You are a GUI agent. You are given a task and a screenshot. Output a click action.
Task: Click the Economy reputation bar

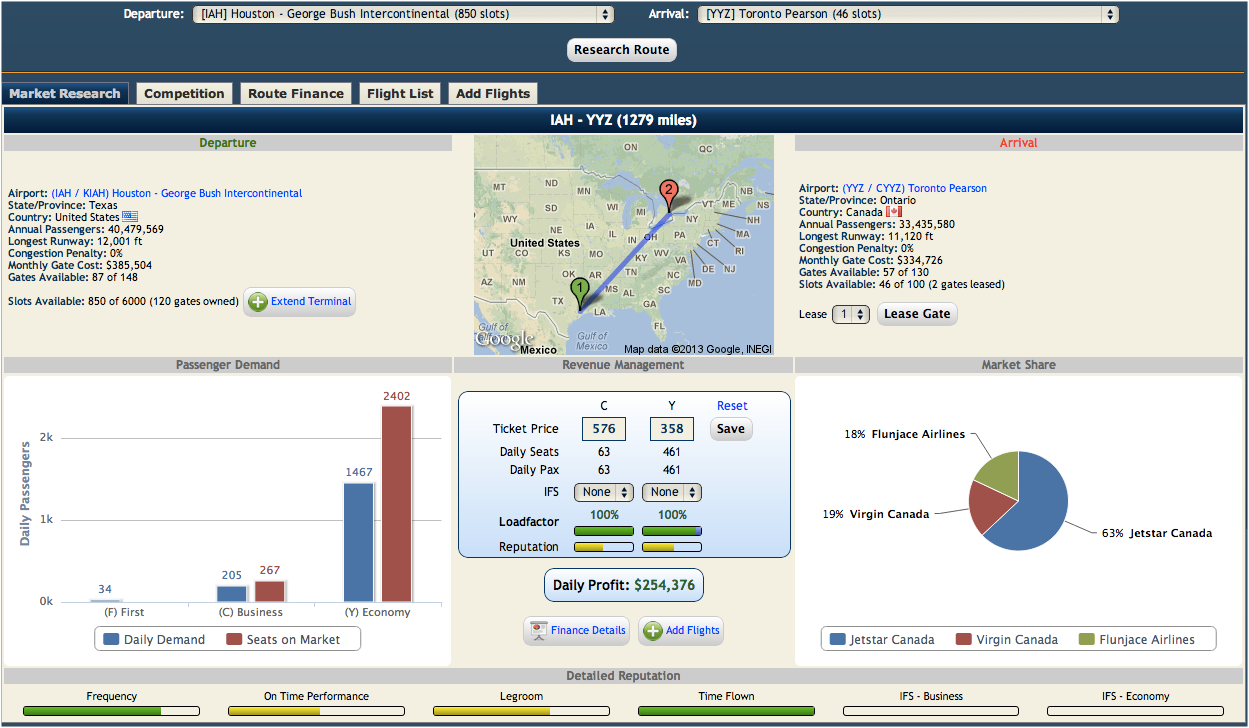[672, 547]
